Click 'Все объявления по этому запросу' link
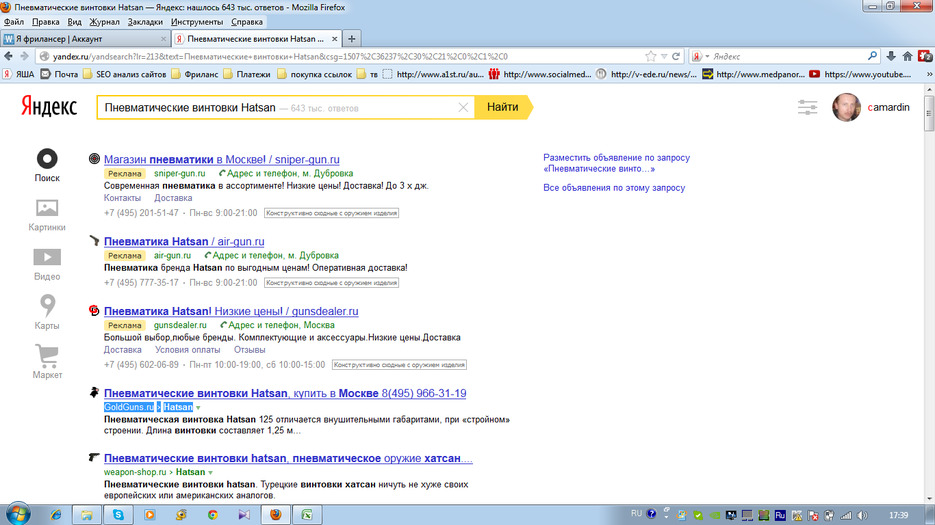Viewport: 935px width, 525px height. click(x=614, y=187)
